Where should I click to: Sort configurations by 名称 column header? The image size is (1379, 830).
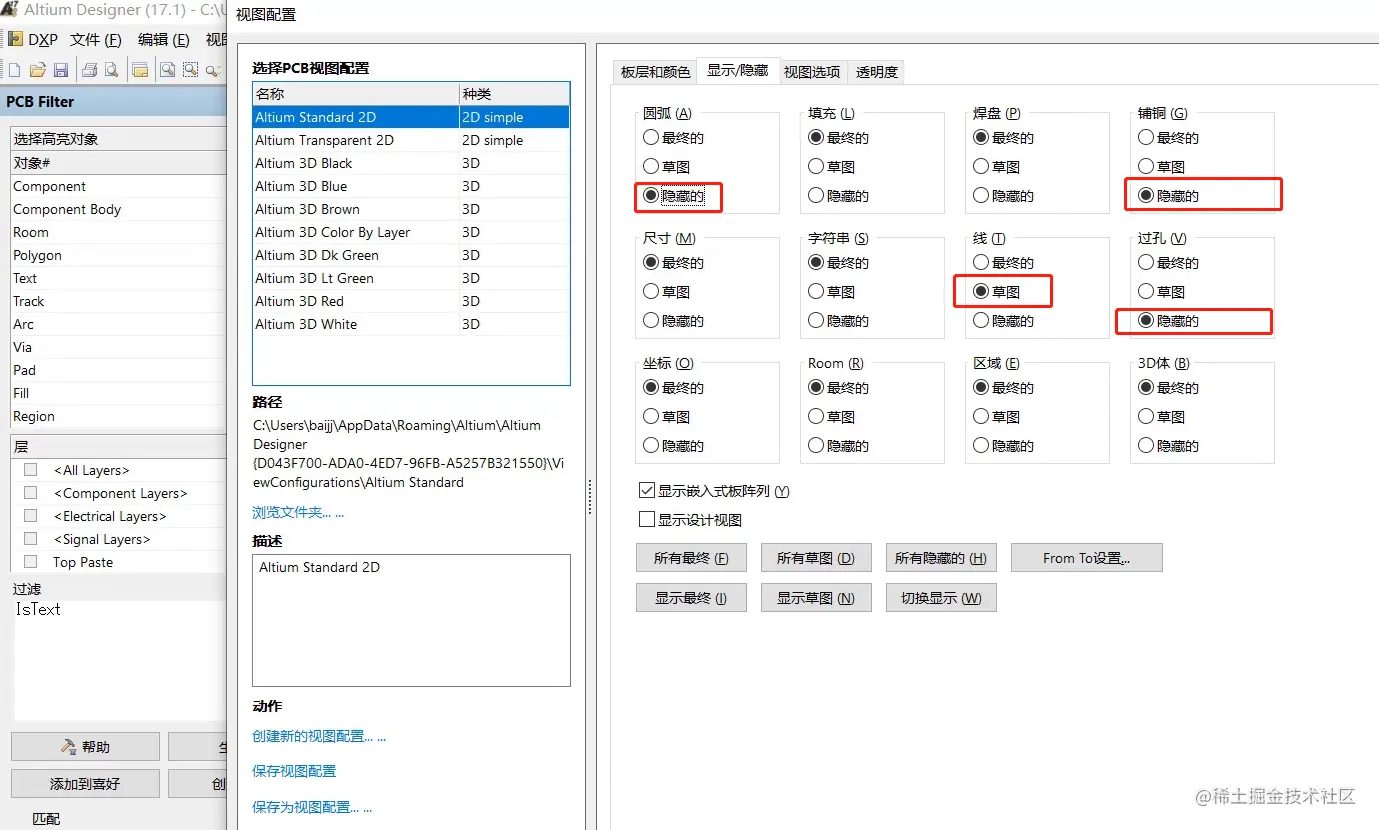[x=355, y=94]
